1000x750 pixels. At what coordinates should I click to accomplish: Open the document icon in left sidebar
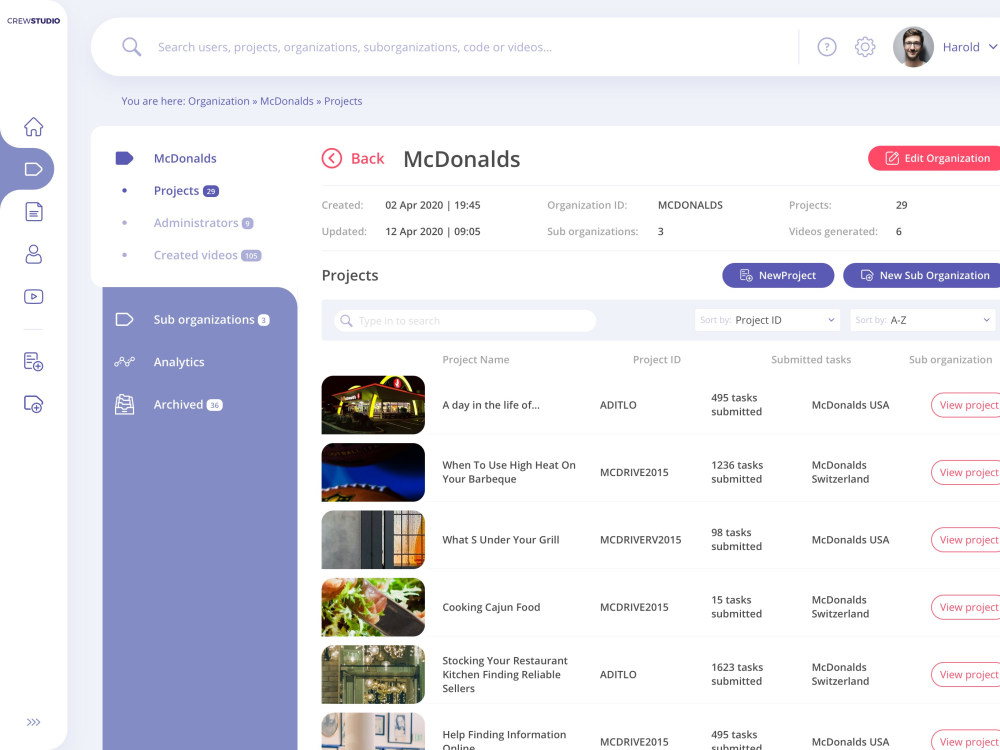pyautogui.click(x=33, y=212)
